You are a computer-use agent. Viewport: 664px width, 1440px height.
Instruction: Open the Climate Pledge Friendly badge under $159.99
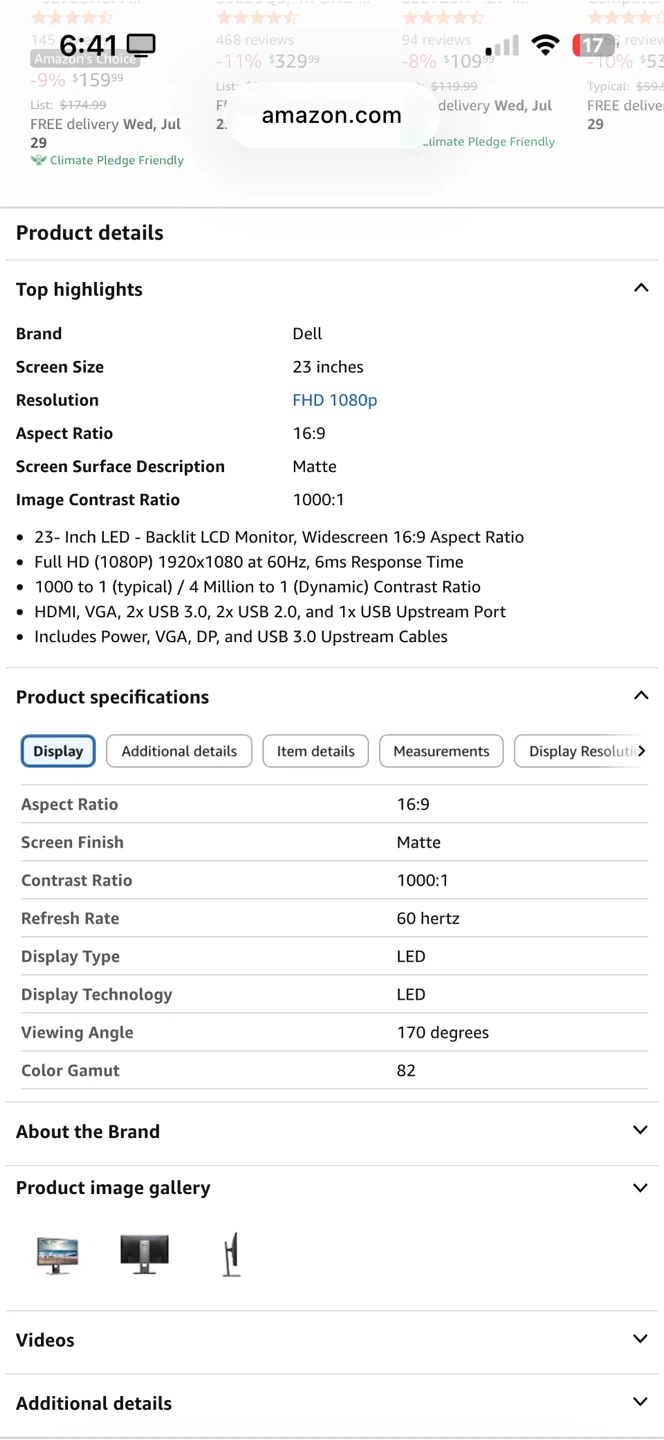pyautogui.click(x=107, y=160)
